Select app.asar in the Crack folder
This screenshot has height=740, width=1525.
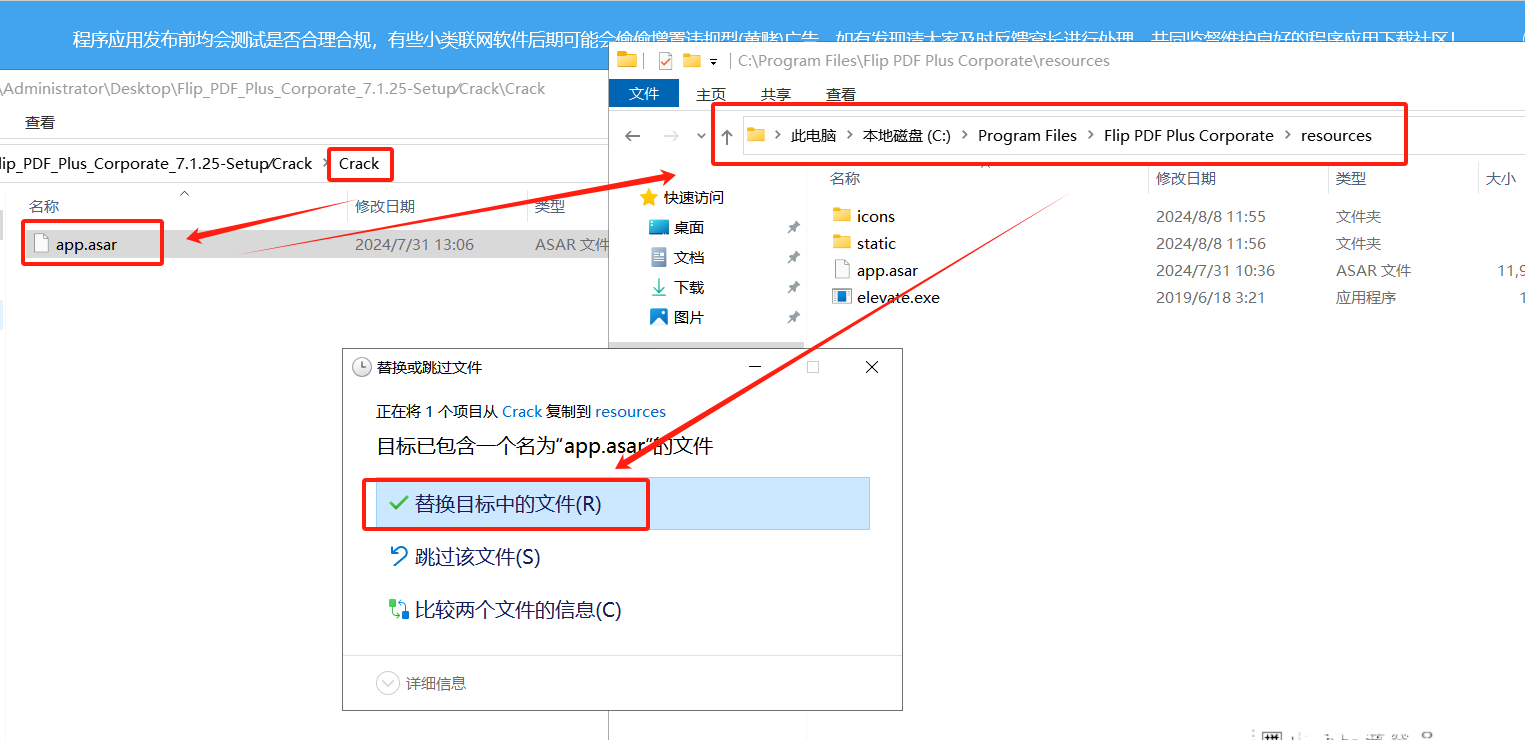pos(86,244)
